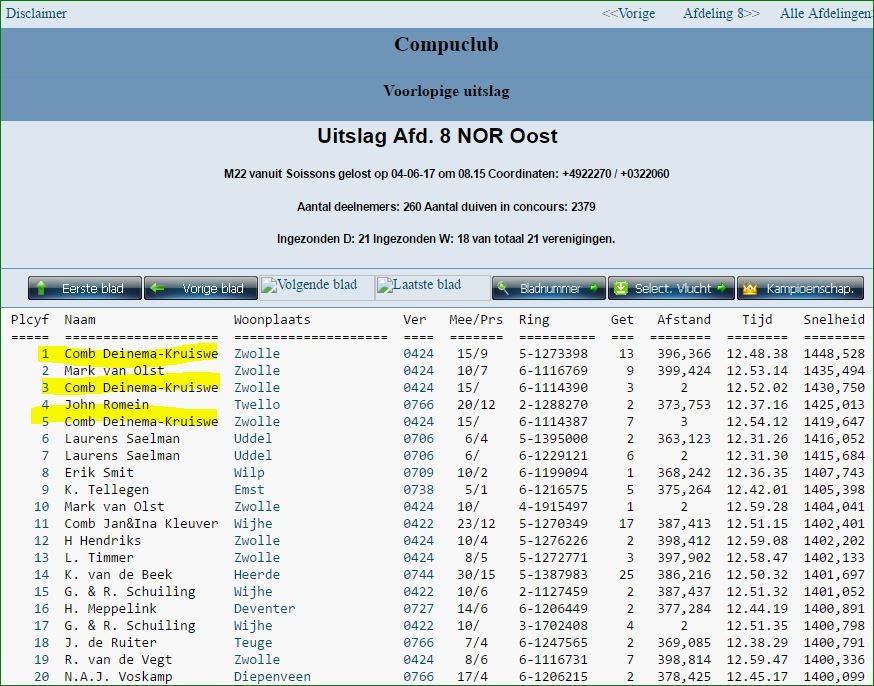Image resolution: width=874 pixels, height=686 pixels.
Task: Click the green download icon on Select. Vlucht
Action: pyautogui.click(x=620, y=288)
